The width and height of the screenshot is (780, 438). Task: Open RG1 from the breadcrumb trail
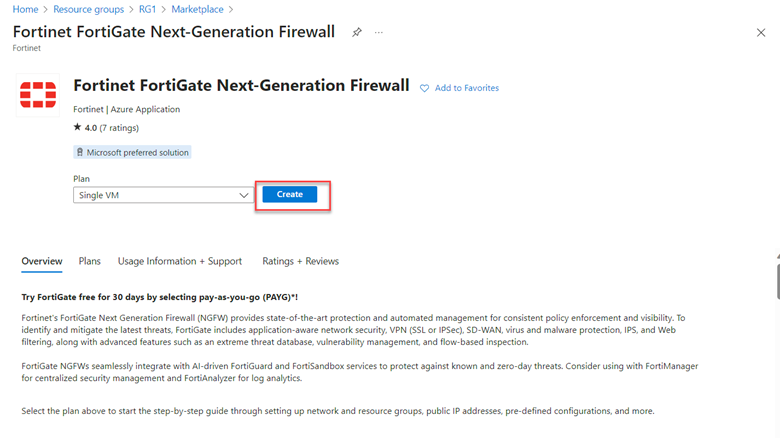coord(146,9)
